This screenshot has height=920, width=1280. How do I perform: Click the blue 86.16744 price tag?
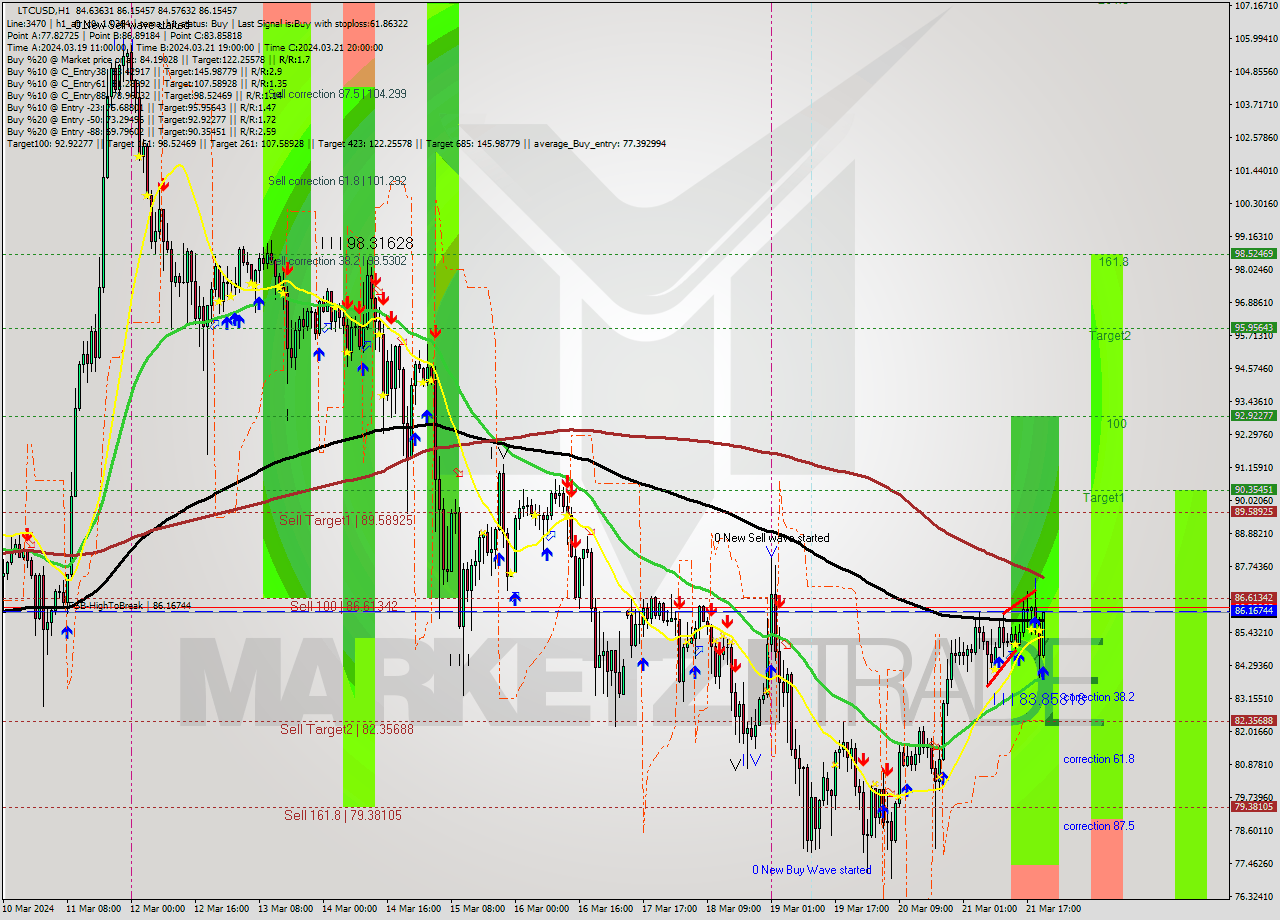tap(1254, 610)
